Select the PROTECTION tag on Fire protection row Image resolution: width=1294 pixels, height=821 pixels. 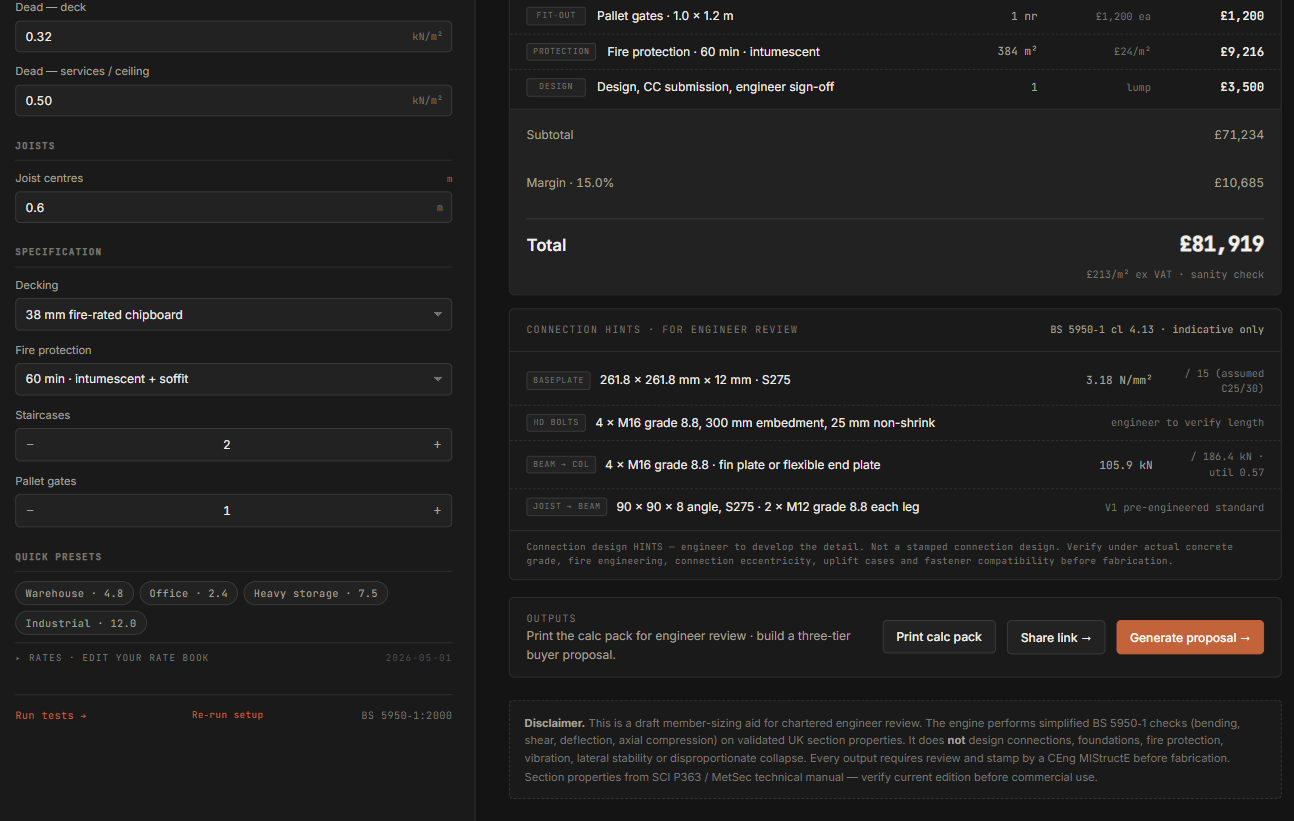[x=561, y=52]
